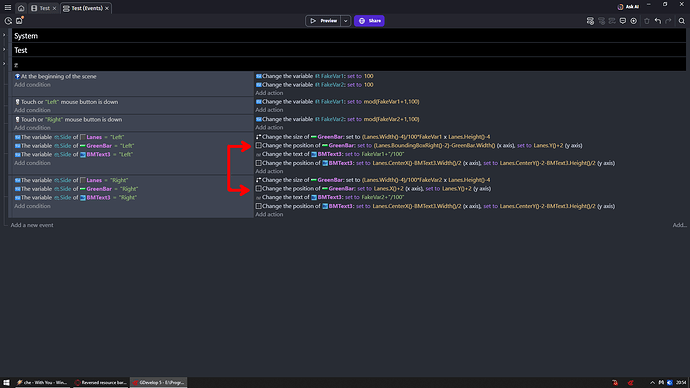Click the taskbar clock showing 20:54
The image size is (690, 388).
681,383
